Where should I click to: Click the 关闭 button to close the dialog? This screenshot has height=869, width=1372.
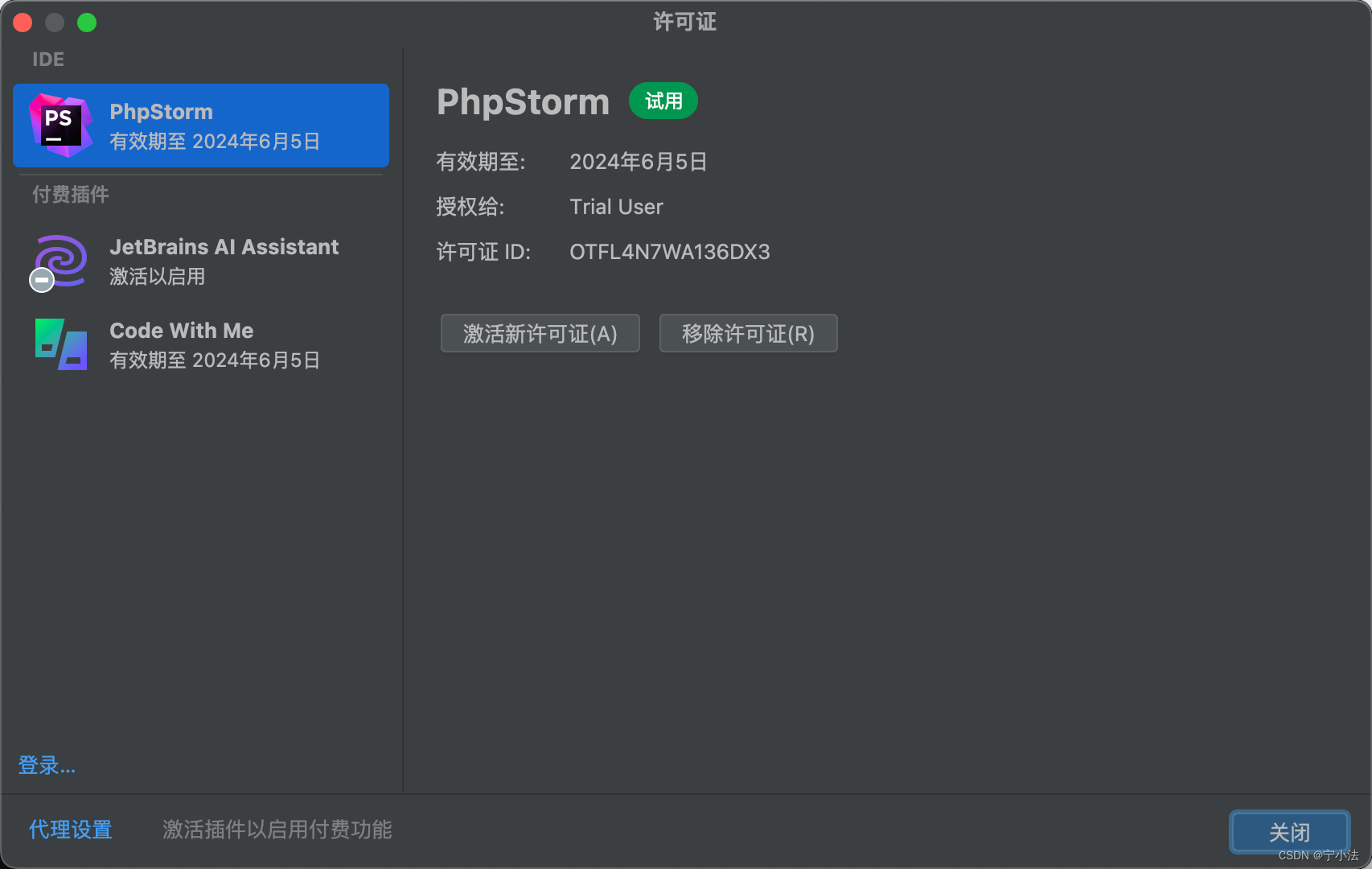pos(1289,832)
